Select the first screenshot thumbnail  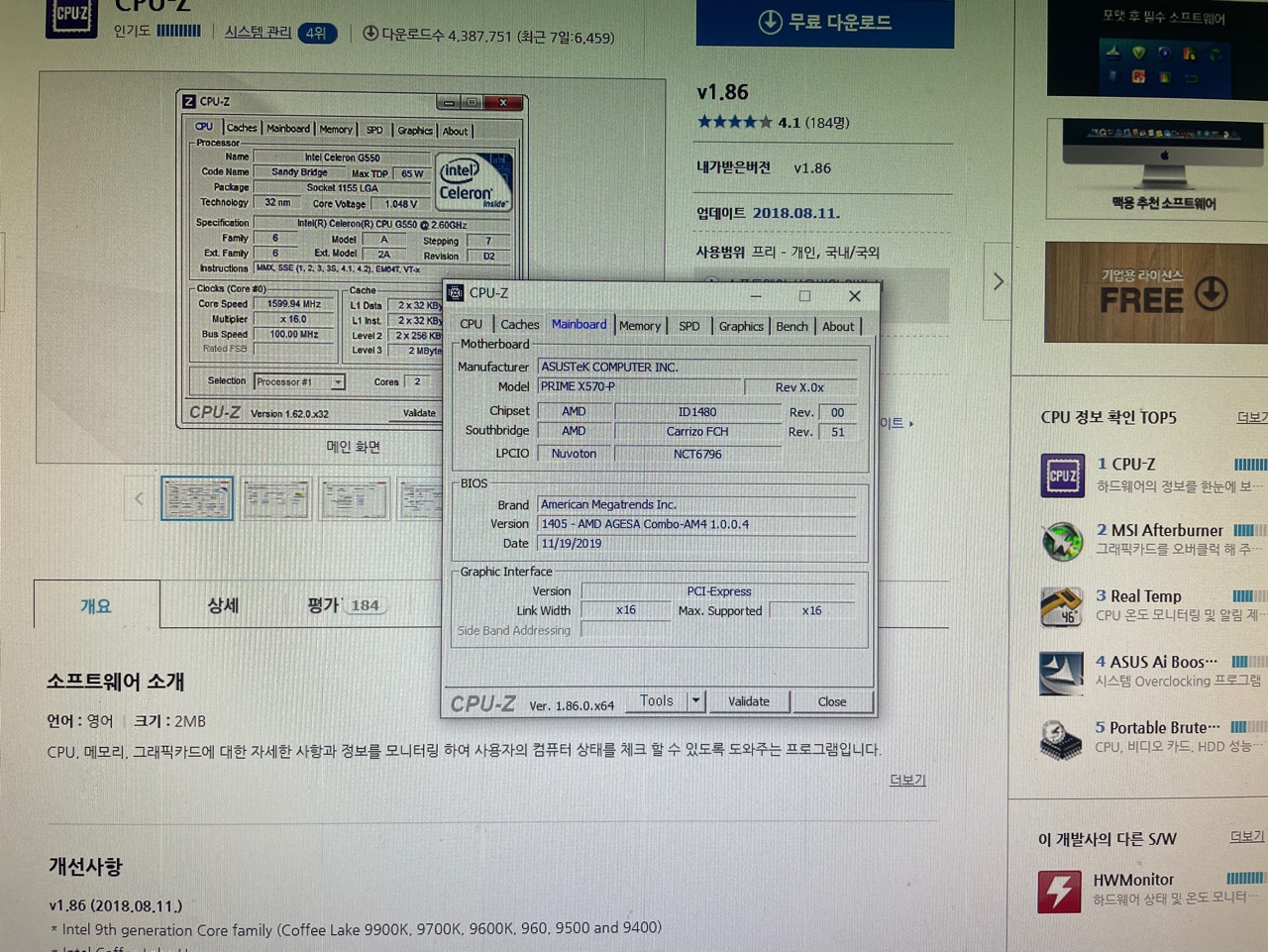[197, 498]
